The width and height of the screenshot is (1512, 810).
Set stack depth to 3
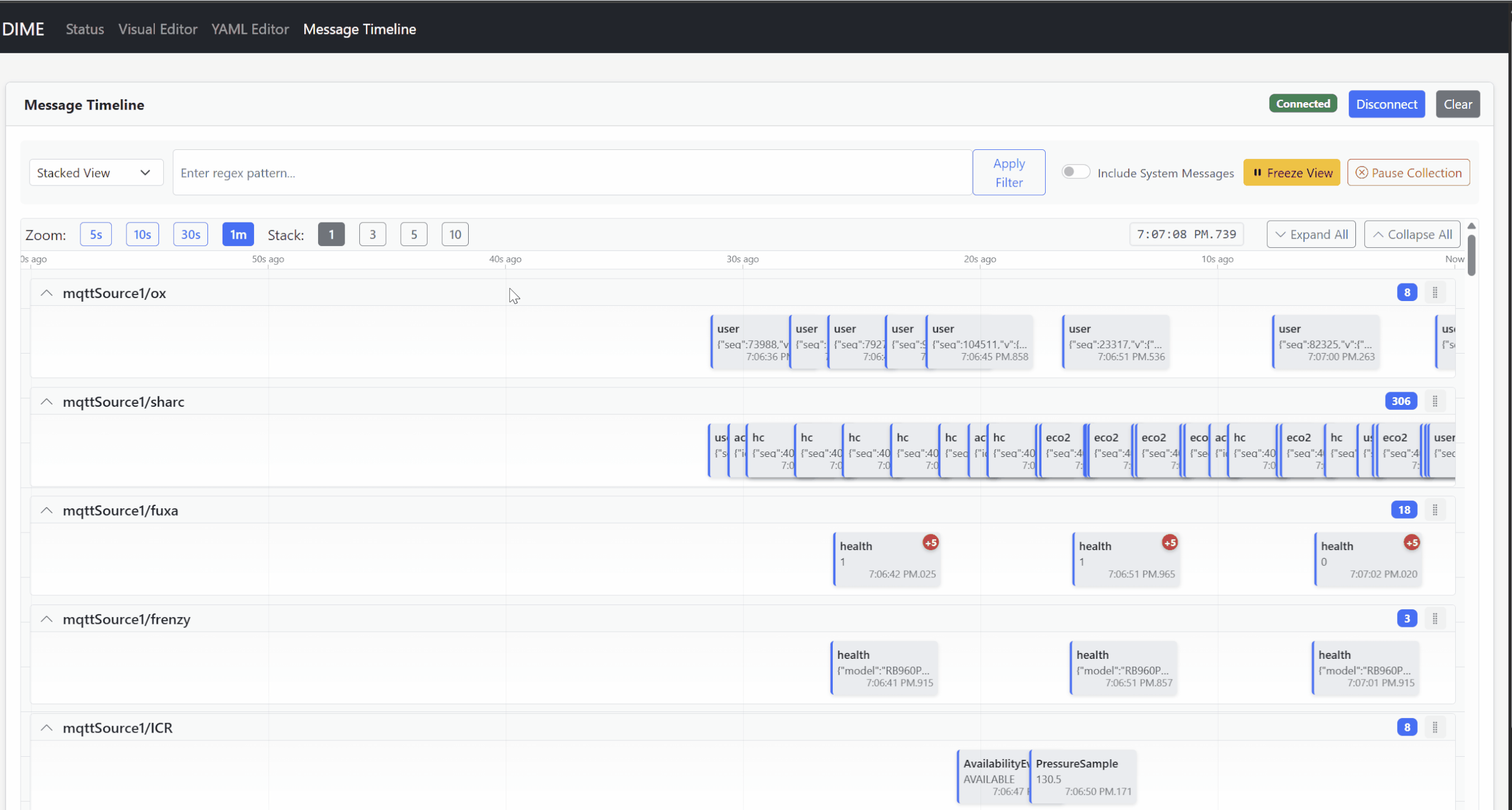click(373, 235)
